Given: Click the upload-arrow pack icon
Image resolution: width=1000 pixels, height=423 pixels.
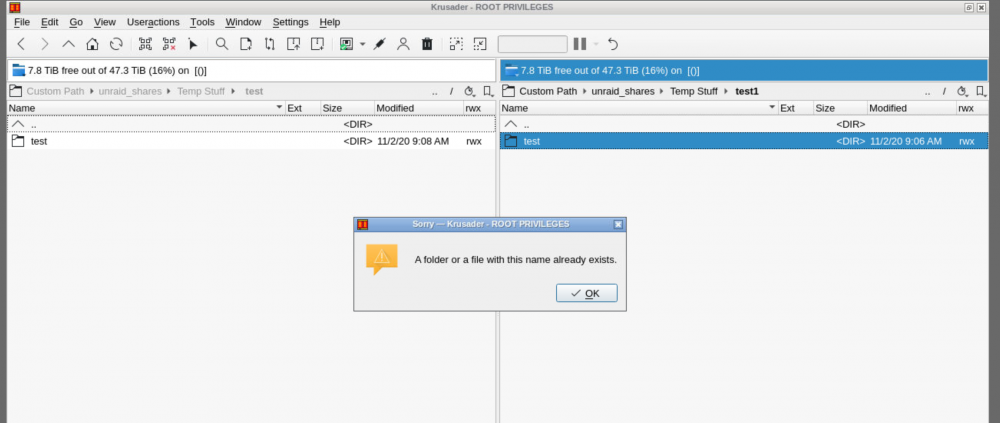Looking at the screenshot, I should coord(293,44).
